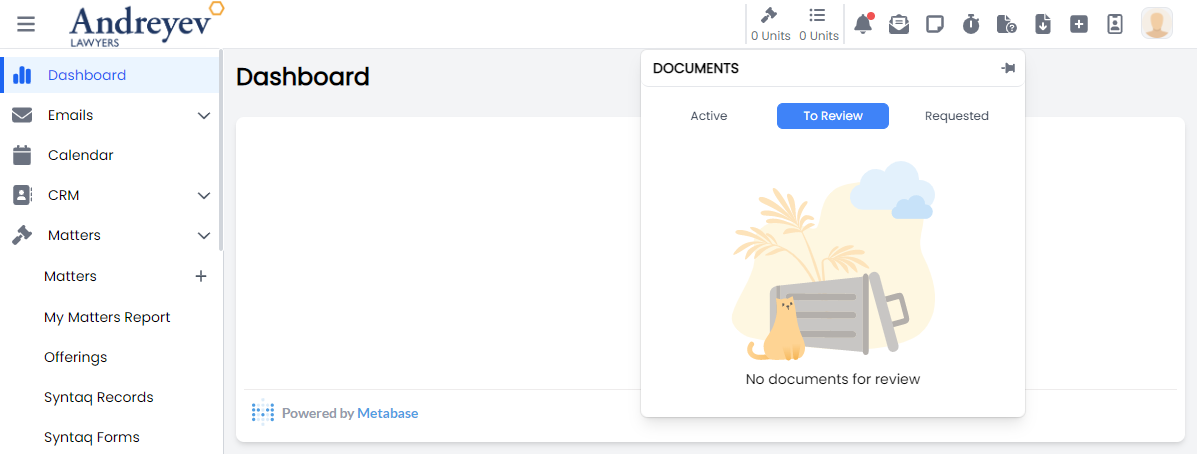The width and height of the screenshot is (1197, 454).
Task: Collapse the Matters section chevron
Action: [x=204, y=236]
